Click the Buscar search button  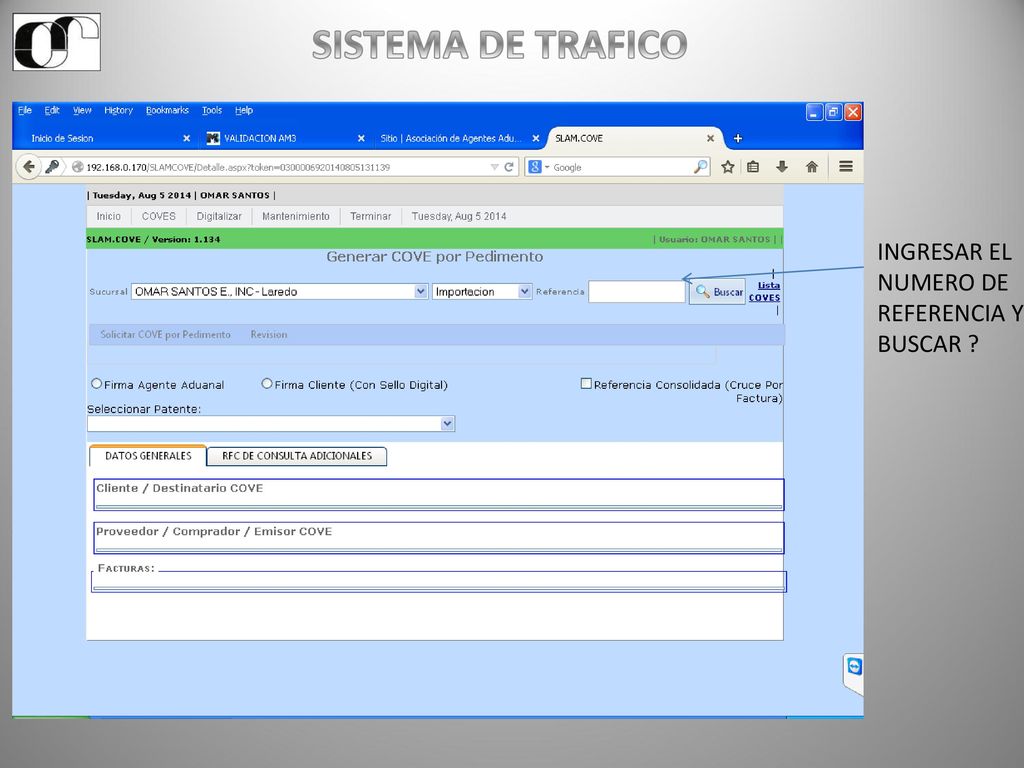718,292
